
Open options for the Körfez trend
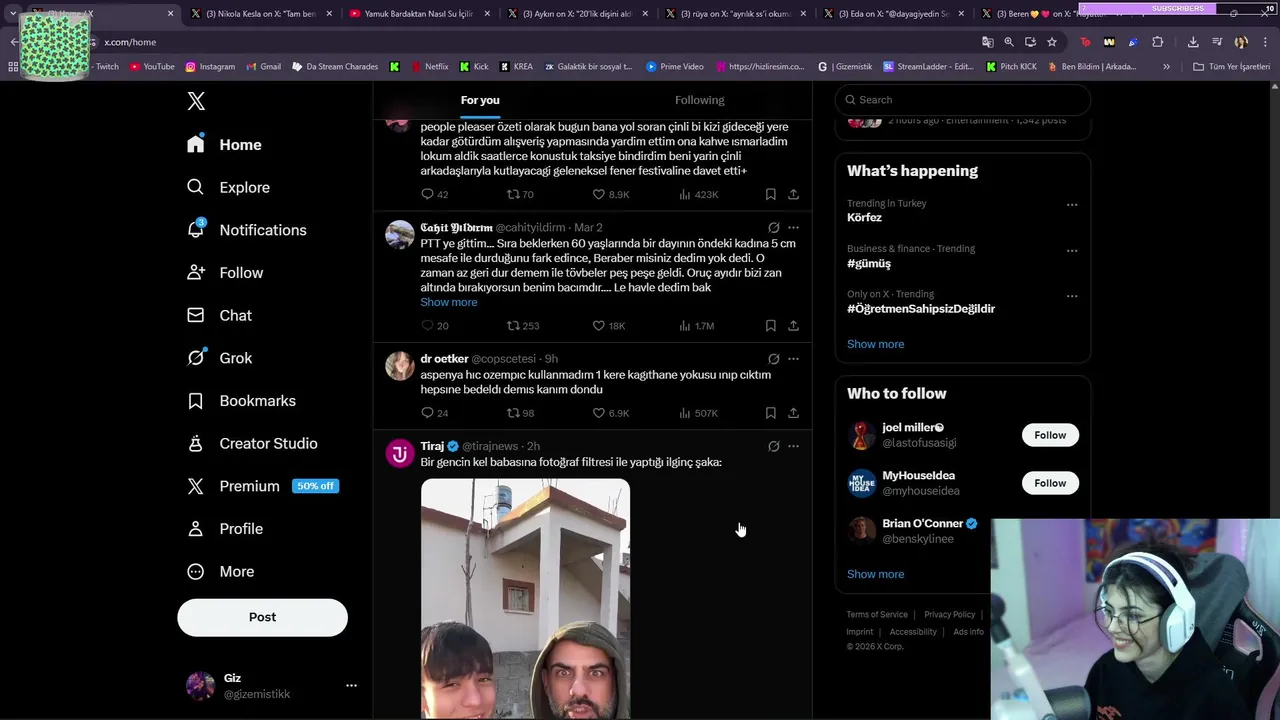click(1072, 205)
